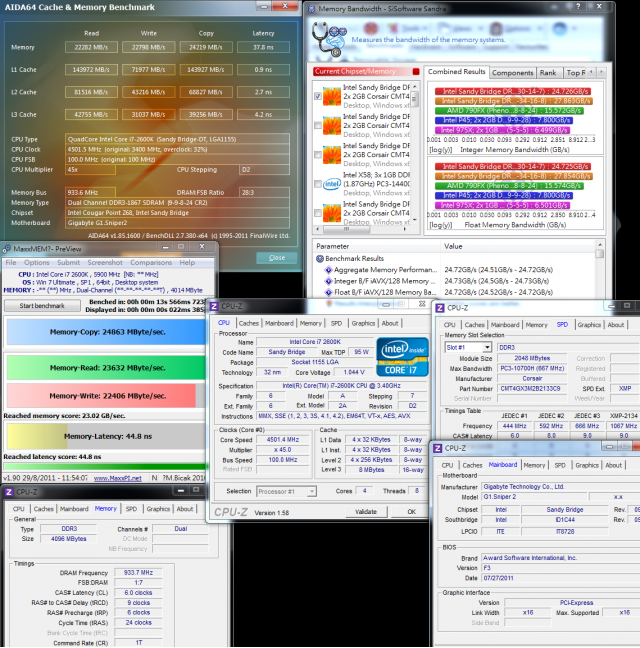The image size is (640, 648).
Task: Open the Slot #1 dropdown in CPU-Z SPD
Action: pos(487,347)
